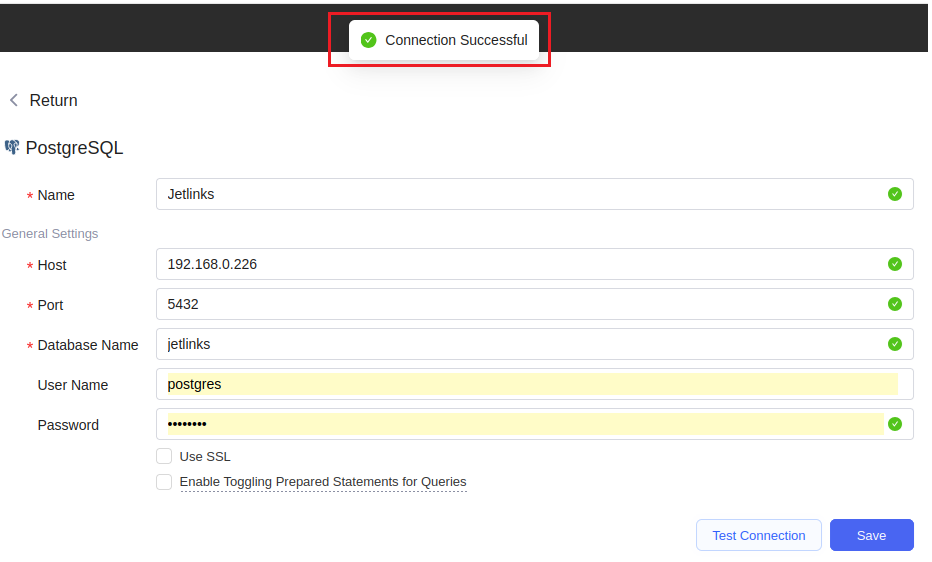The height and width of the screenshot is (562, 932).
Task: Focus the Name input containing Jetlinks
Action: click(x=534, y=194)
